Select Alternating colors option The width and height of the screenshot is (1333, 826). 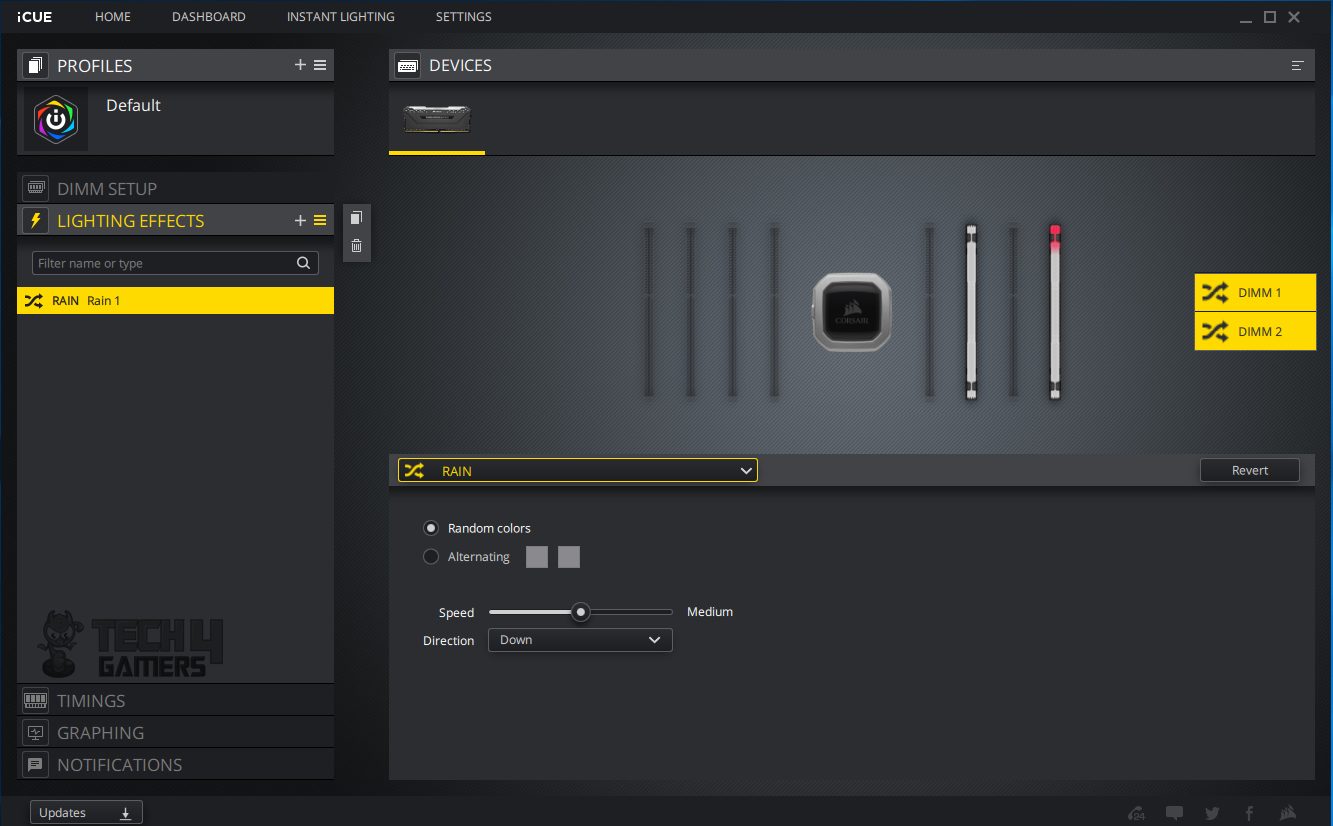pos(431,557)
